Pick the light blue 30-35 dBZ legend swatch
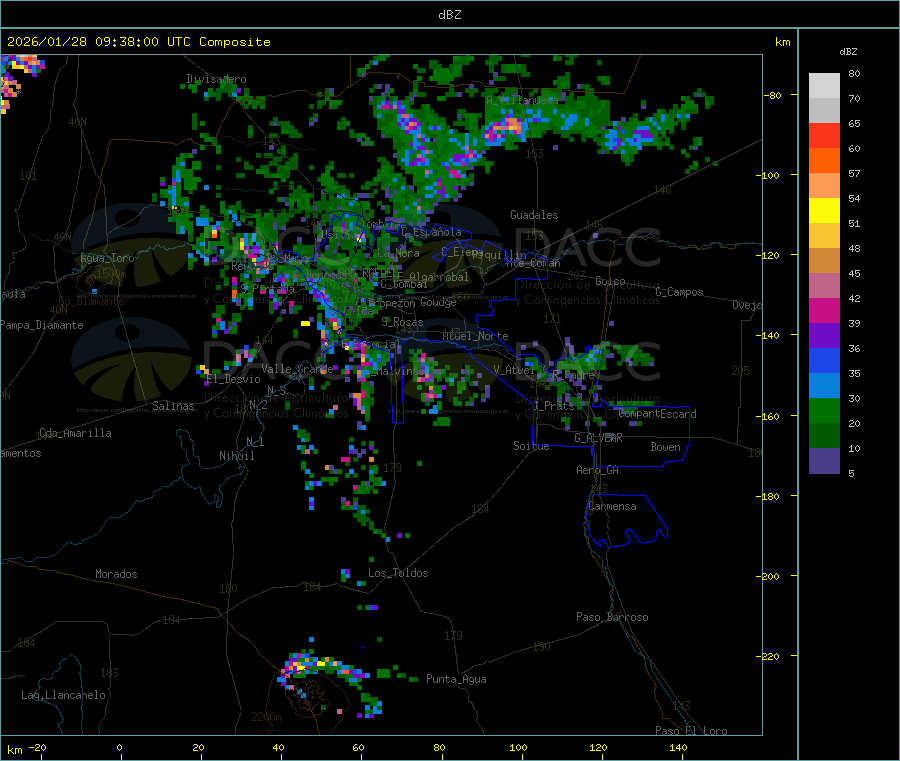The image size is (900, 761). pos(824,386)
